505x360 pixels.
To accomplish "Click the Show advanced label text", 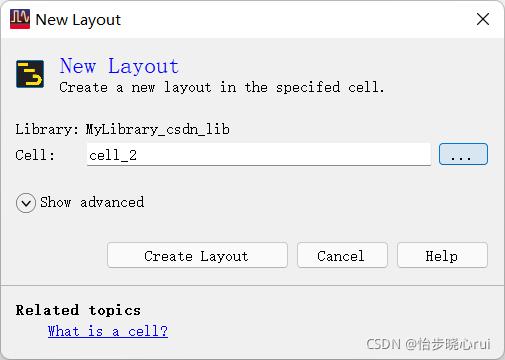I will click(92, 202).
